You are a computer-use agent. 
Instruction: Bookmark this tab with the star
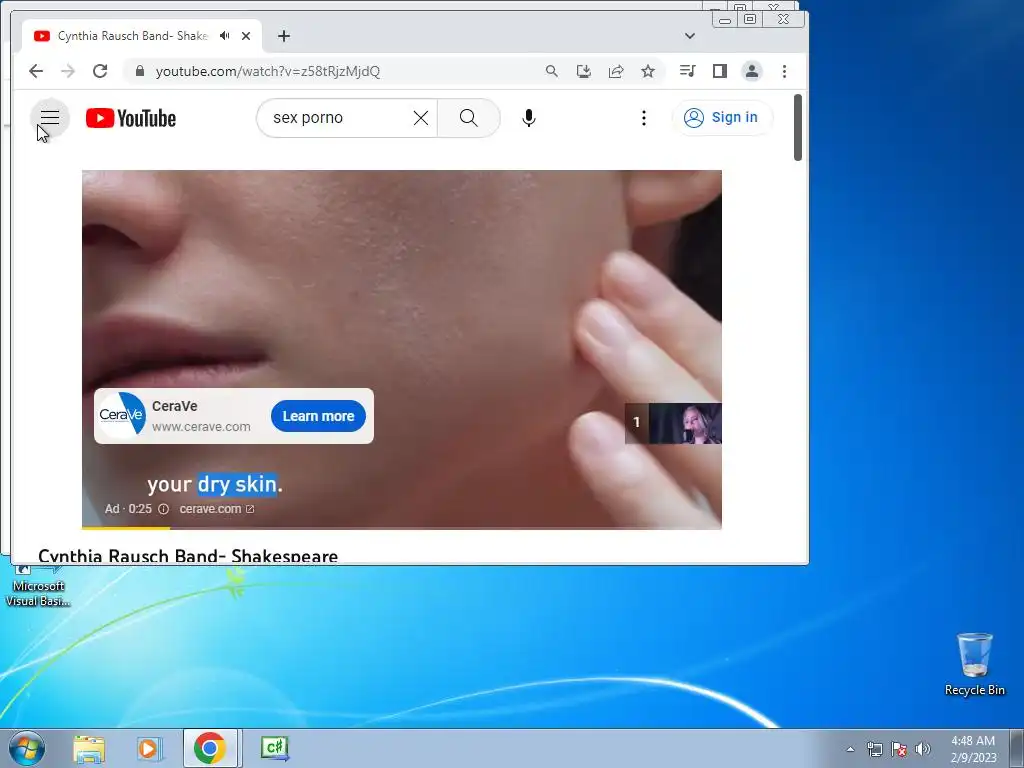(x=648, y=71)
